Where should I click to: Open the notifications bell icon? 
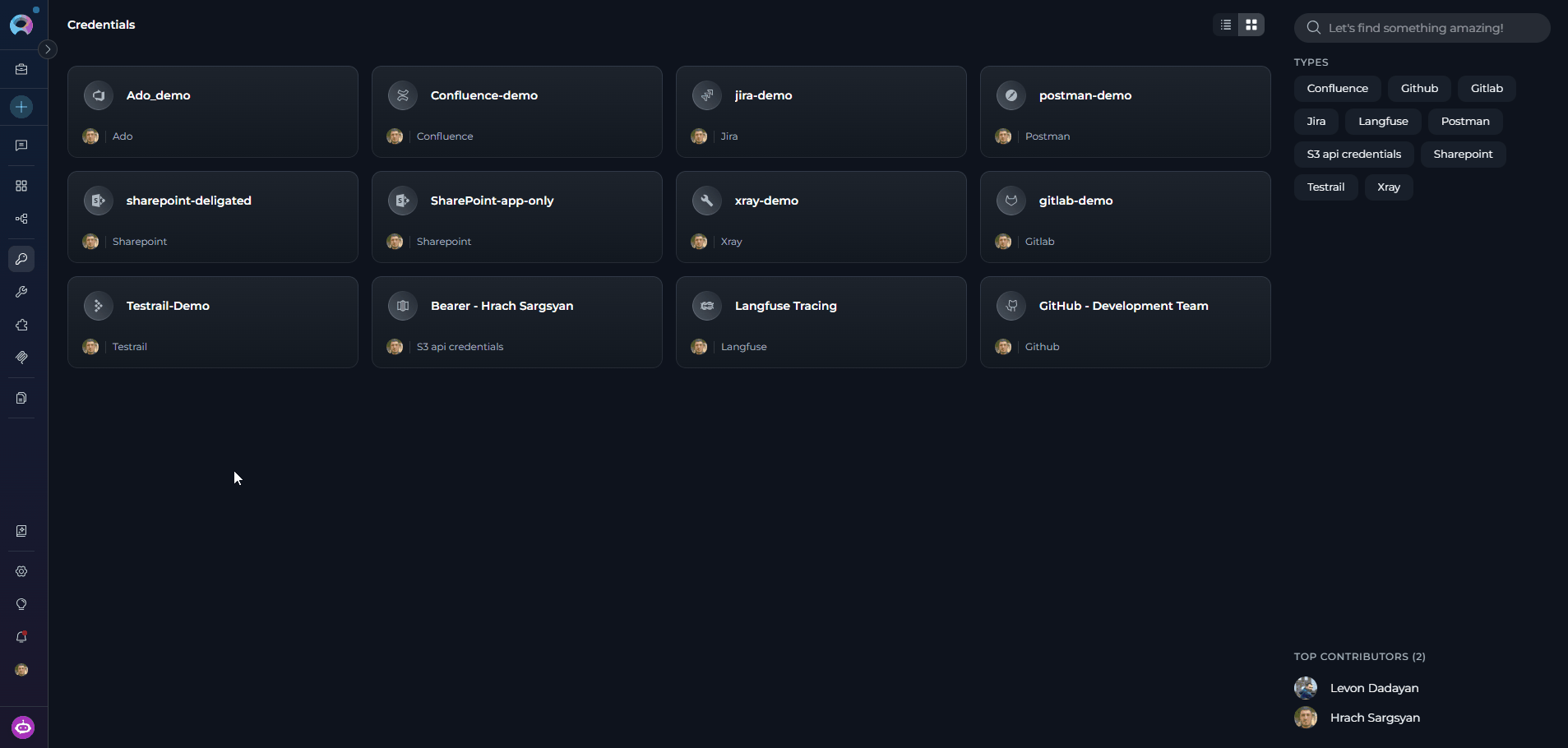[x=21, y=637]
